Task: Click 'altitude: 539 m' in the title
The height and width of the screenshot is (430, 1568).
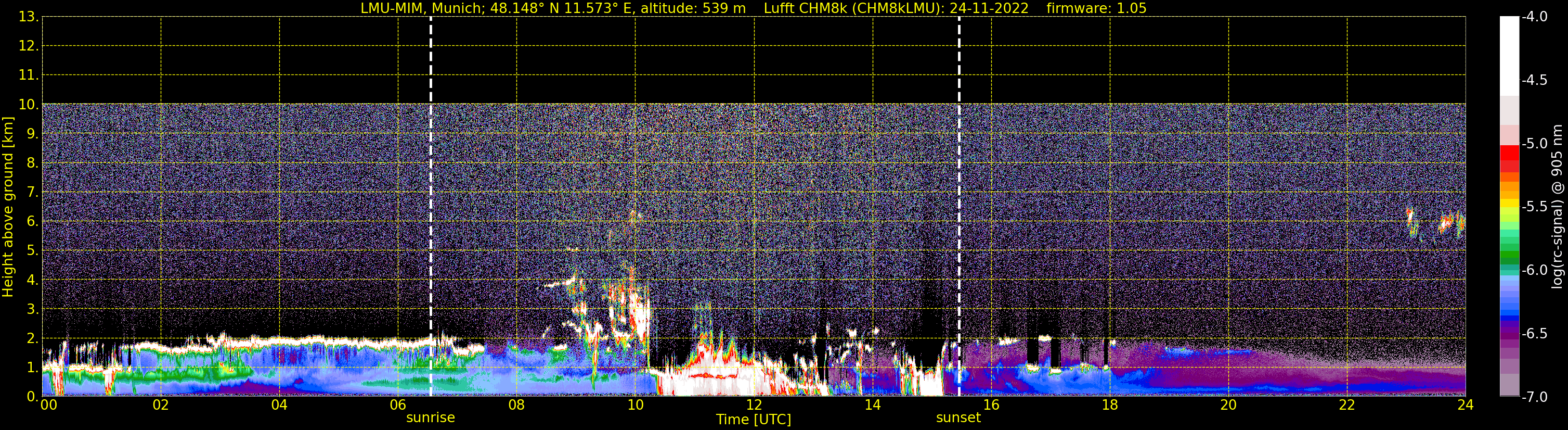Action: 693,8
